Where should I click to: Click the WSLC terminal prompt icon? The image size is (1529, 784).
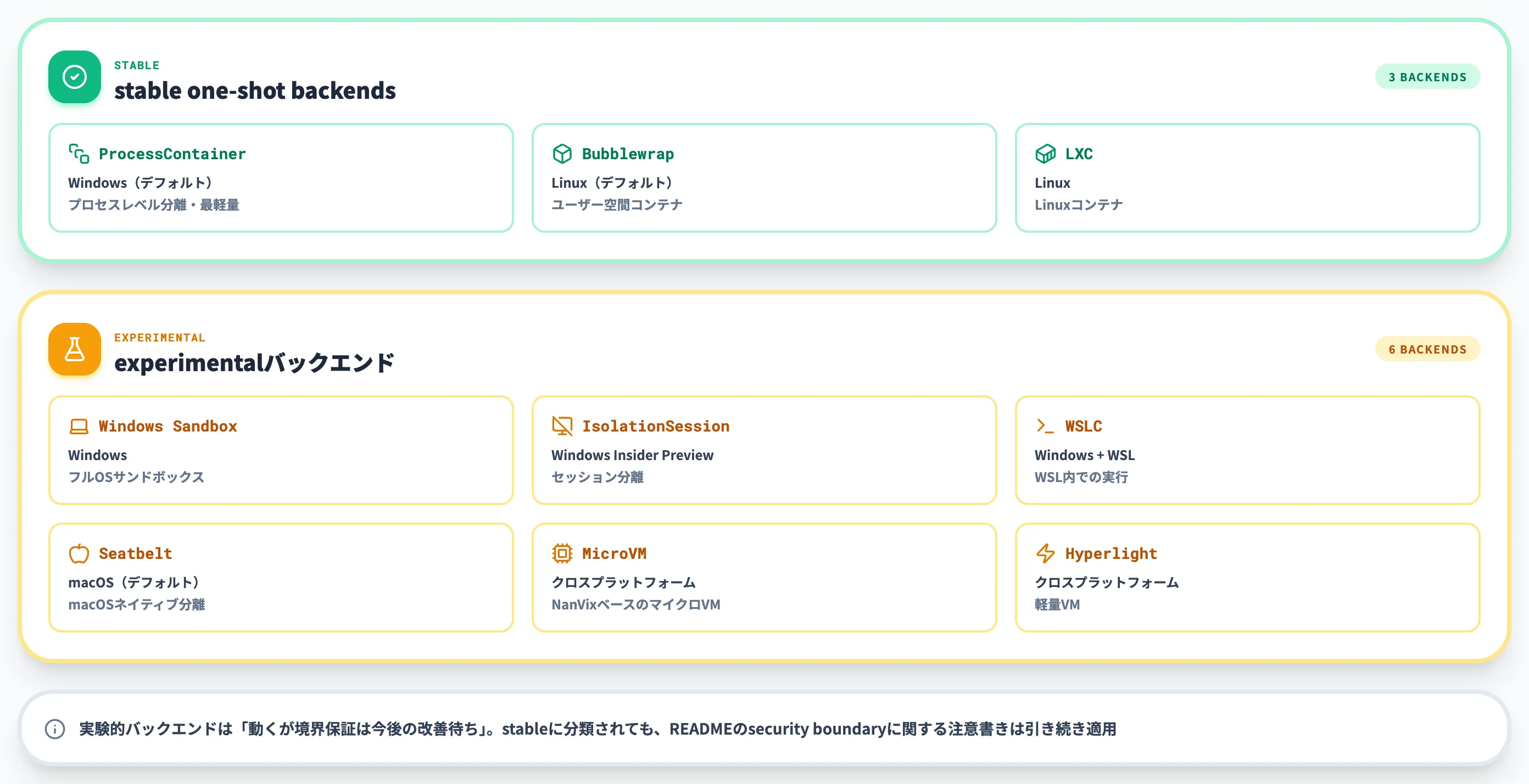tap(1045, 426)
